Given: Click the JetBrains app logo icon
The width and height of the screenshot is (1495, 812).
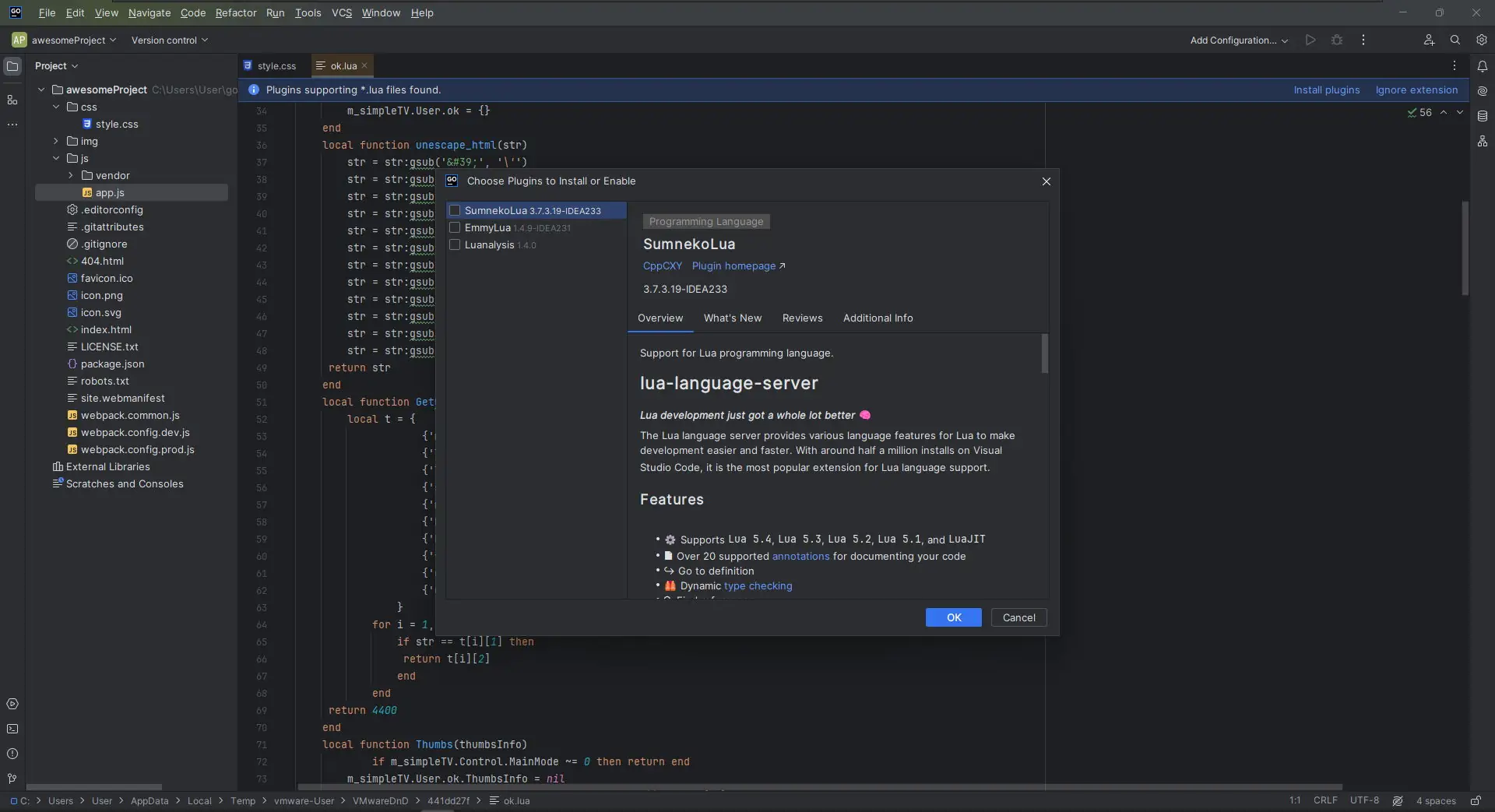Looking at the screenshot, I should (x=16, y=12).
